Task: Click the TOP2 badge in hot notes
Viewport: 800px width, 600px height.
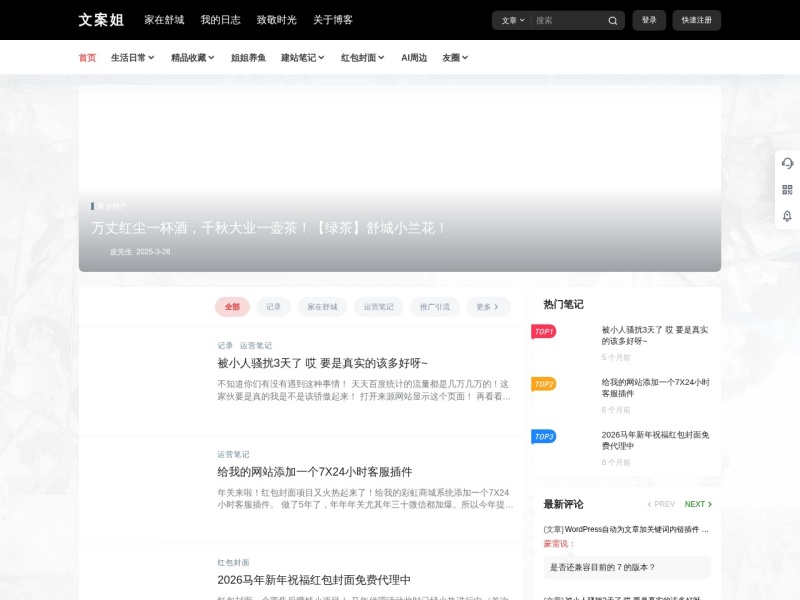Action: pyautogui.click(x=544, y=384)
